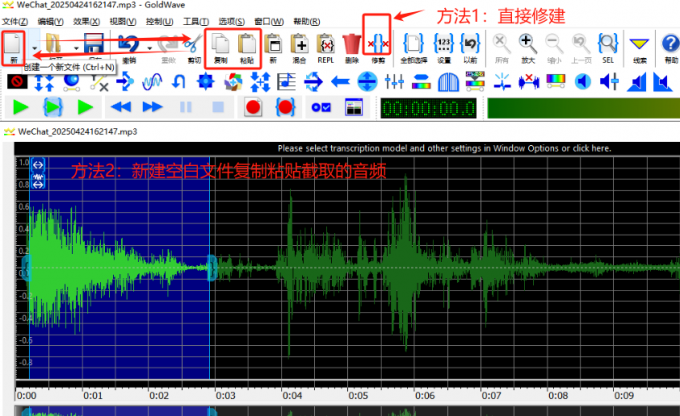Start playback with the first green play button

(20, 107)
